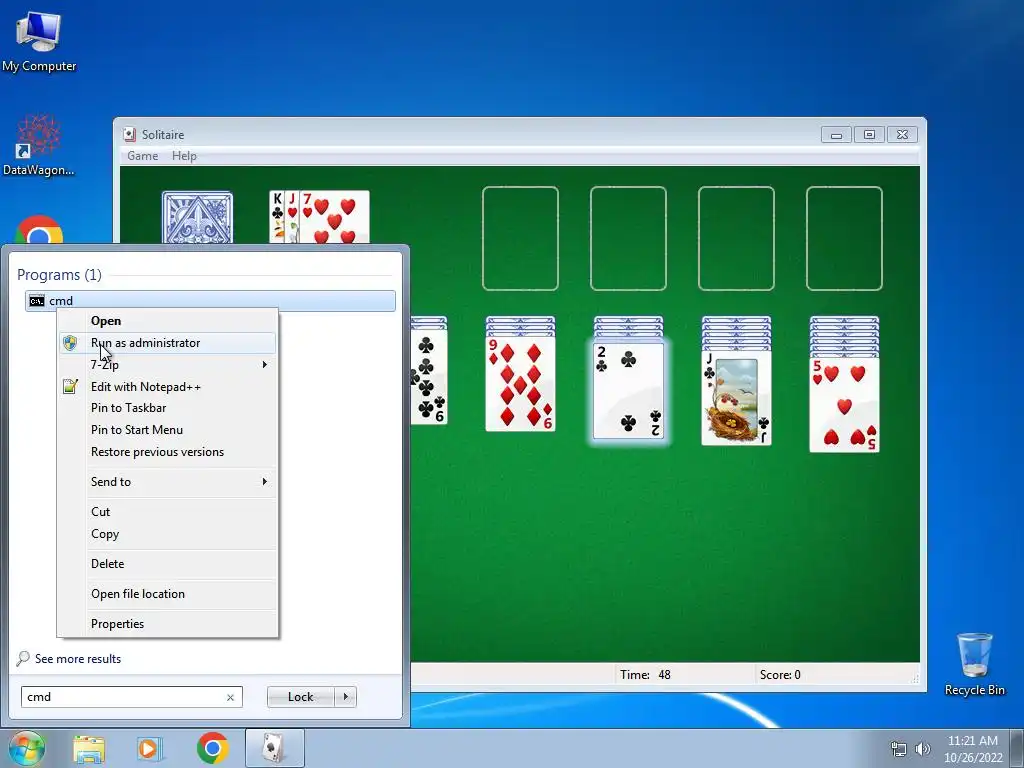Click the cmd search input field
This screenshot has height=768, width=1024.
tap(131, 697)
